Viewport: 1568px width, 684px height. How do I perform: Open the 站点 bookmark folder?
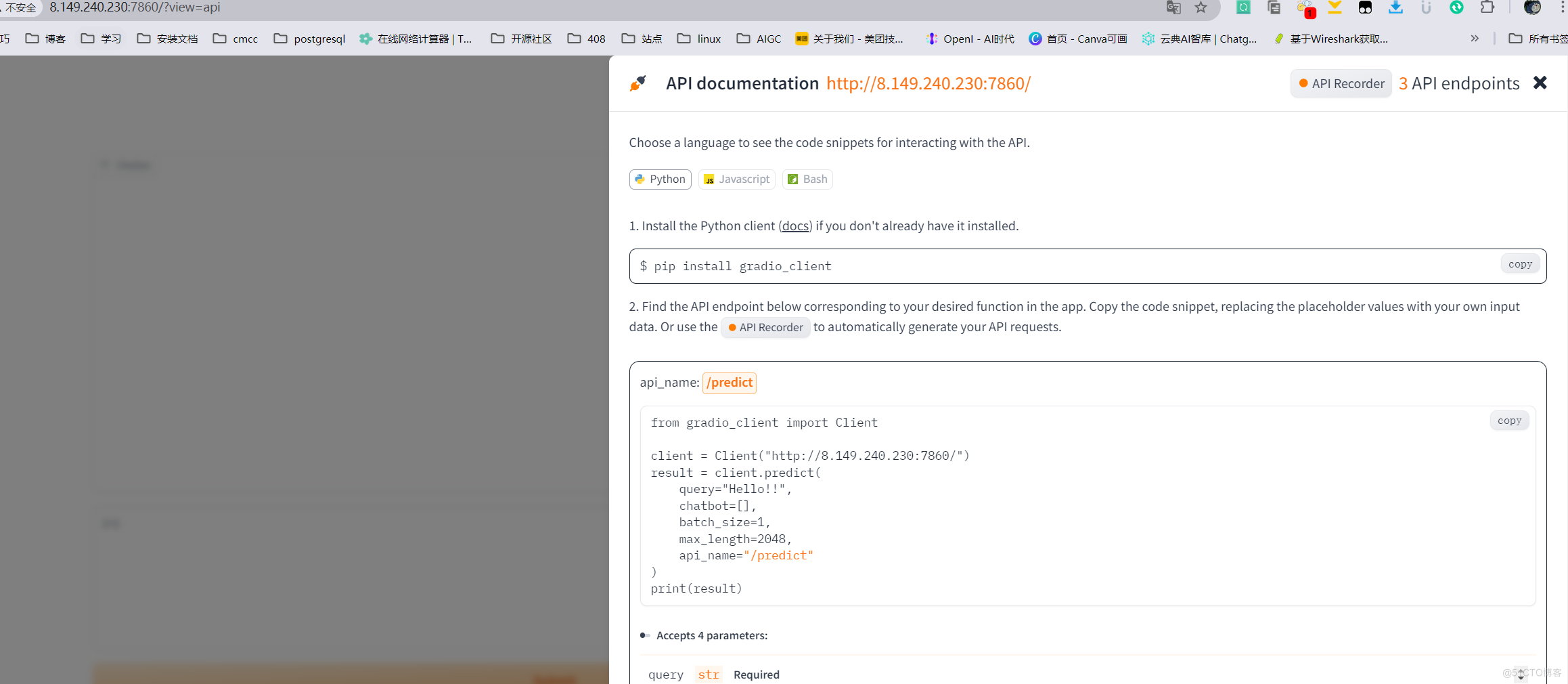642,39
